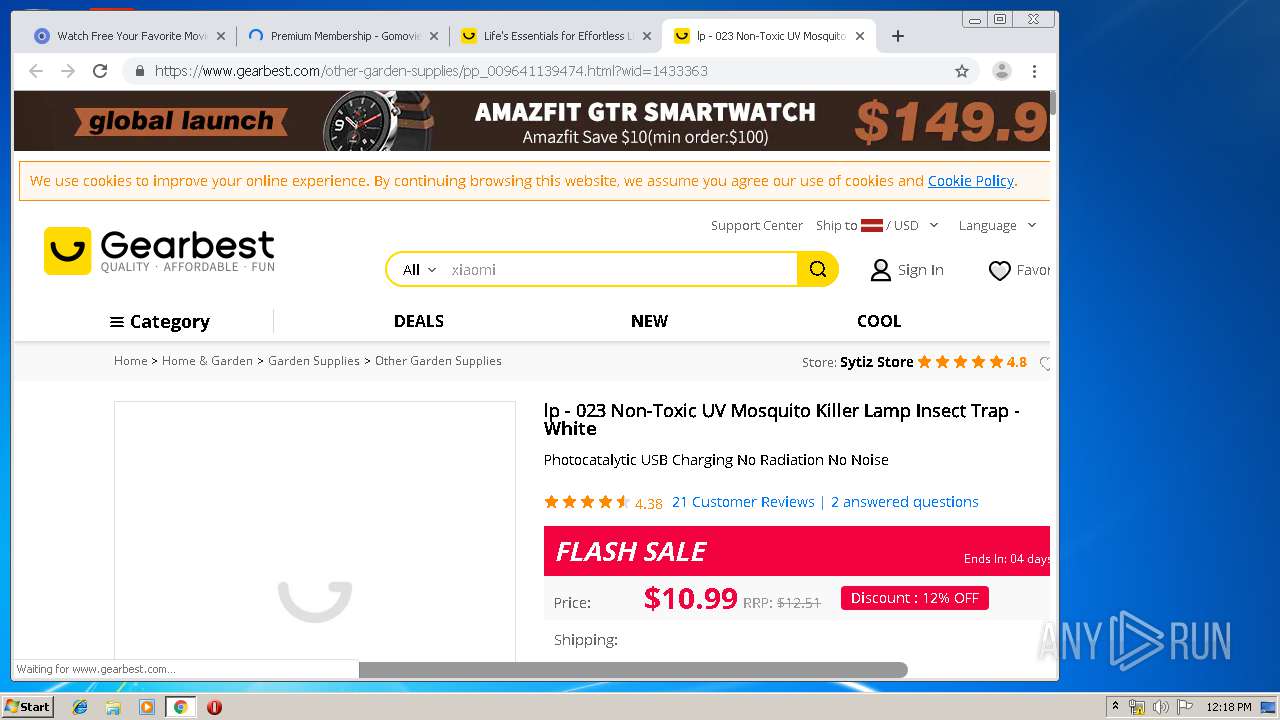Launch Internet Explorer from the taskbar

80,707
